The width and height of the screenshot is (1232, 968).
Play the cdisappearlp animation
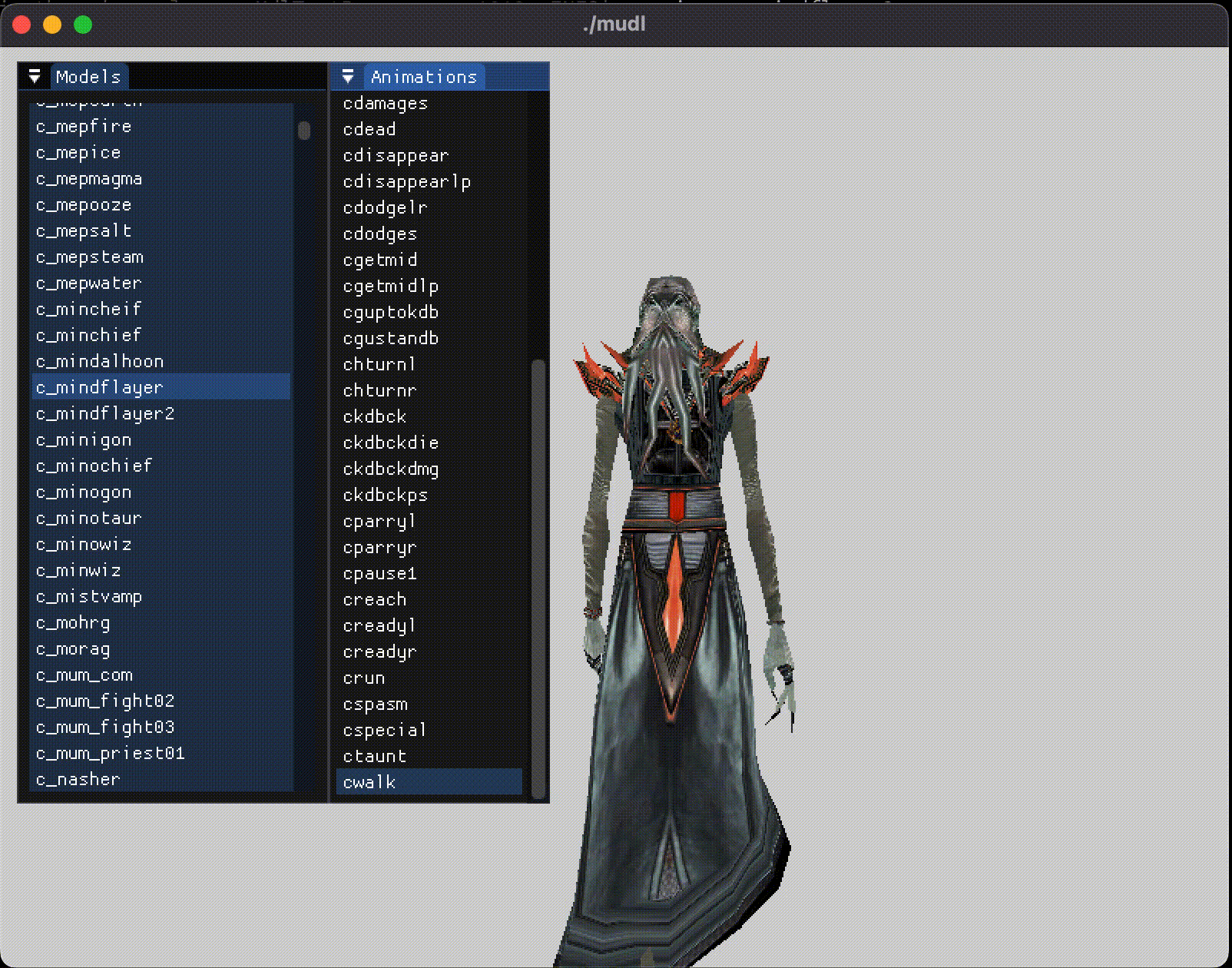[429, 181]
